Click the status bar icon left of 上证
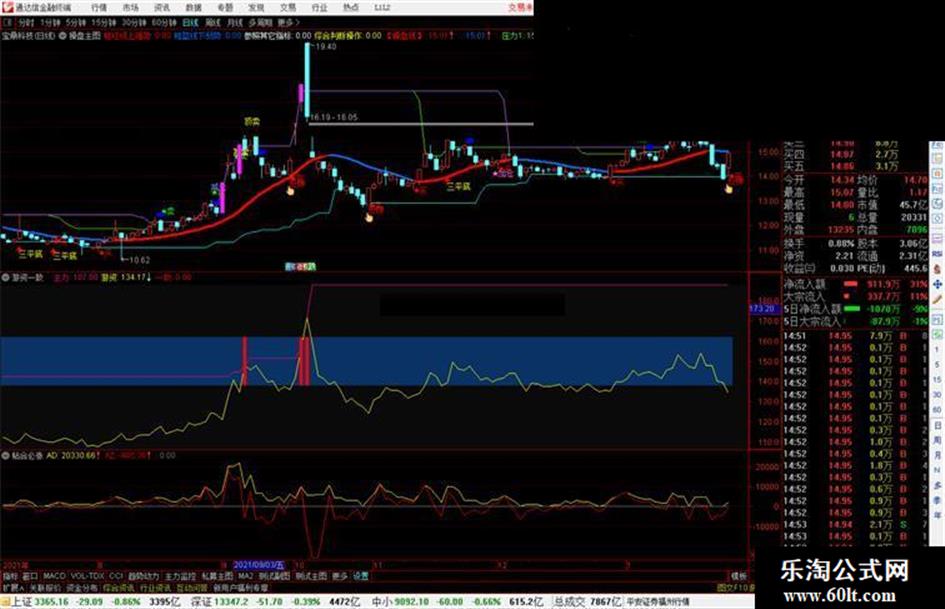Screen dimensions: 945x609 [5, 602]
